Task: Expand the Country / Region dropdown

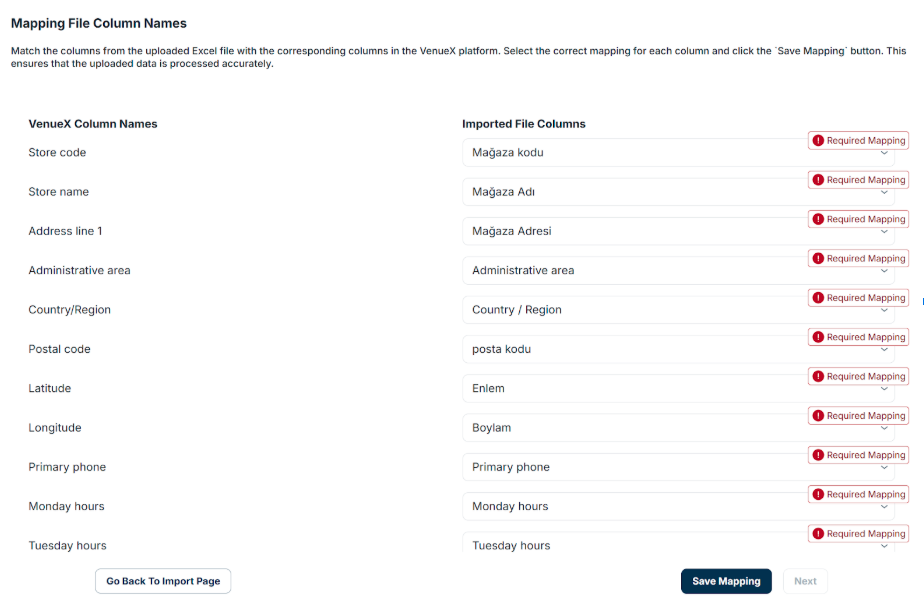Action: point(678,310)
